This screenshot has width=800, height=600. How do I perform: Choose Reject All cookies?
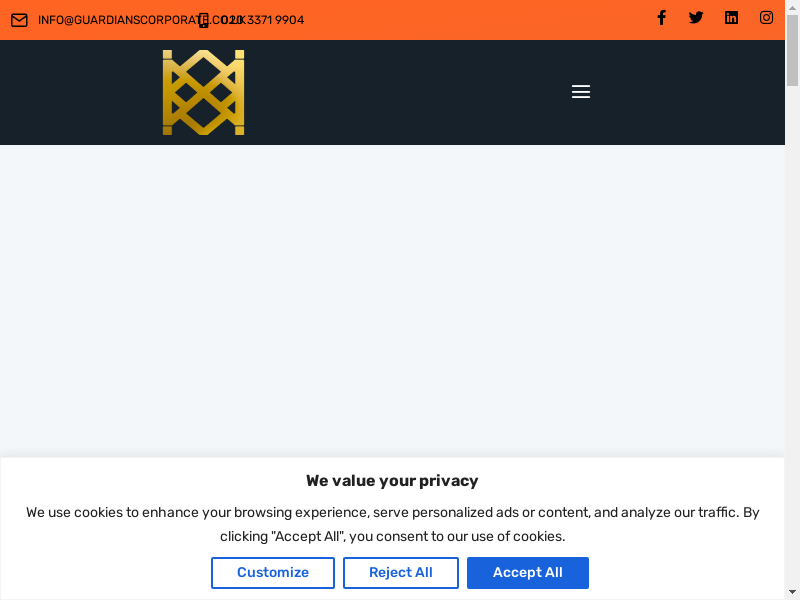tap(400, 573)
